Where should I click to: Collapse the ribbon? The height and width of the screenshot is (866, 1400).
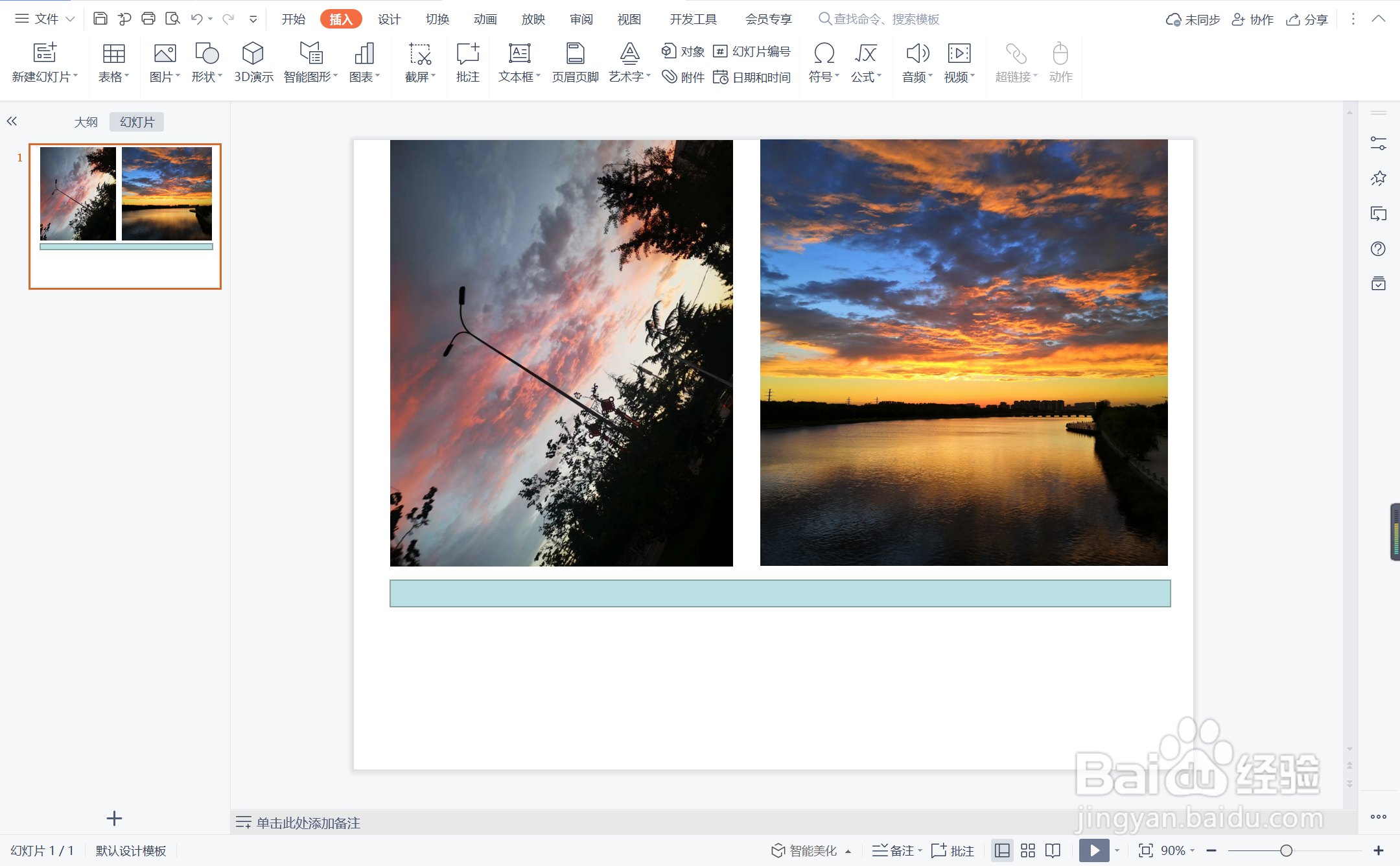pos(1378,19)
